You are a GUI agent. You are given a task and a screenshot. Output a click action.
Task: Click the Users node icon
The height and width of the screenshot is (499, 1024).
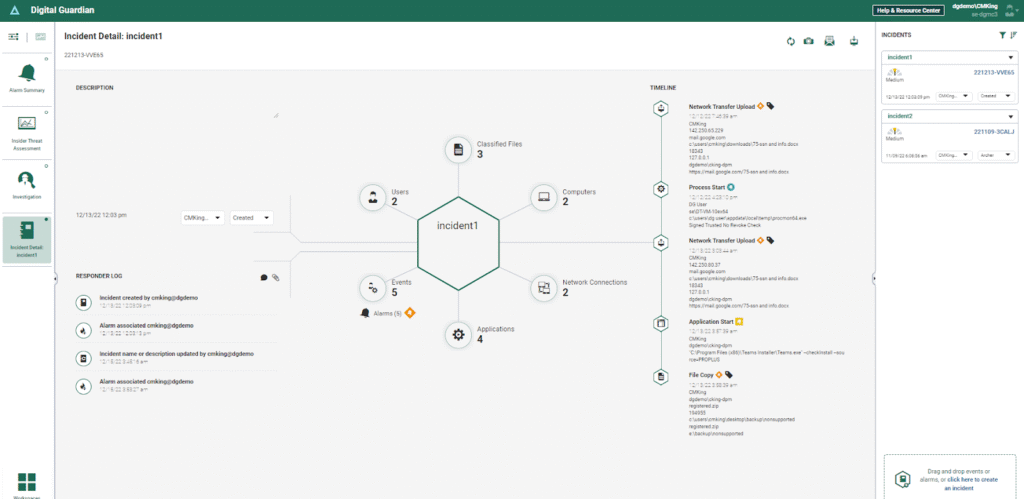click(x=372, y=197)
